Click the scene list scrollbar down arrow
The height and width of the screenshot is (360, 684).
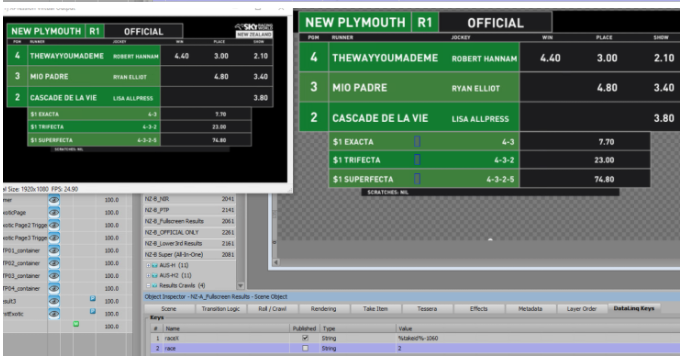click(240, 286)
